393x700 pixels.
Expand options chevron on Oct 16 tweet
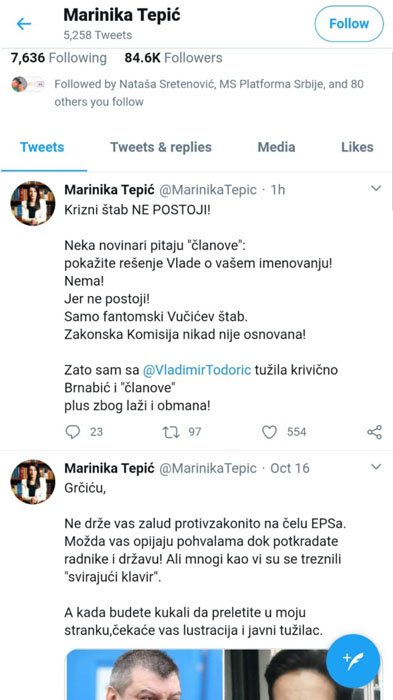(376, 467)
